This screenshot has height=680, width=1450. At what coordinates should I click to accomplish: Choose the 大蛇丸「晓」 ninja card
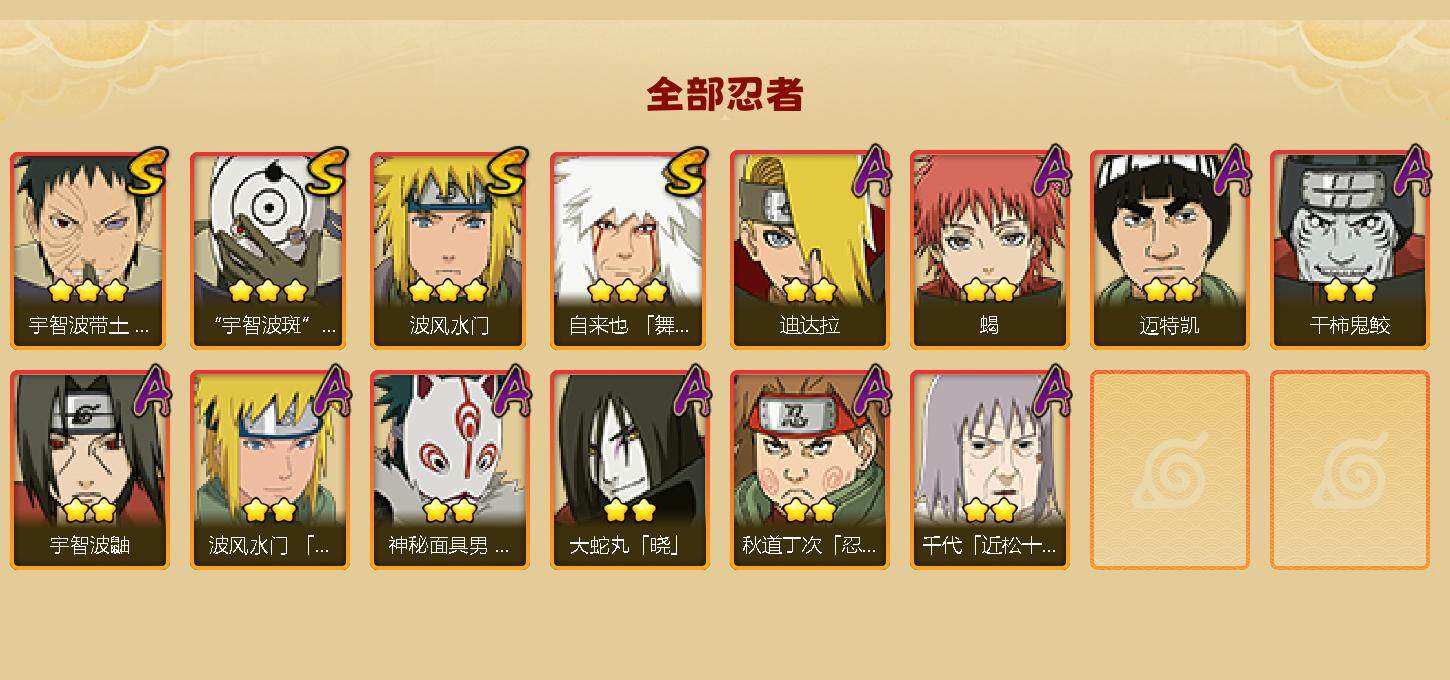click(630, 470)
